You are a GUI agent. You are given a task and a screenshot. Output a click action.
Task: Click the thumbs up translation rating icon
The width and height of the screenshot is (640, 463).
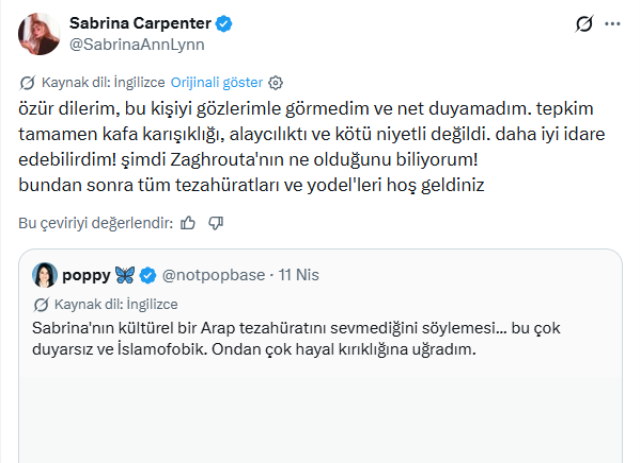tap(188, 223)
